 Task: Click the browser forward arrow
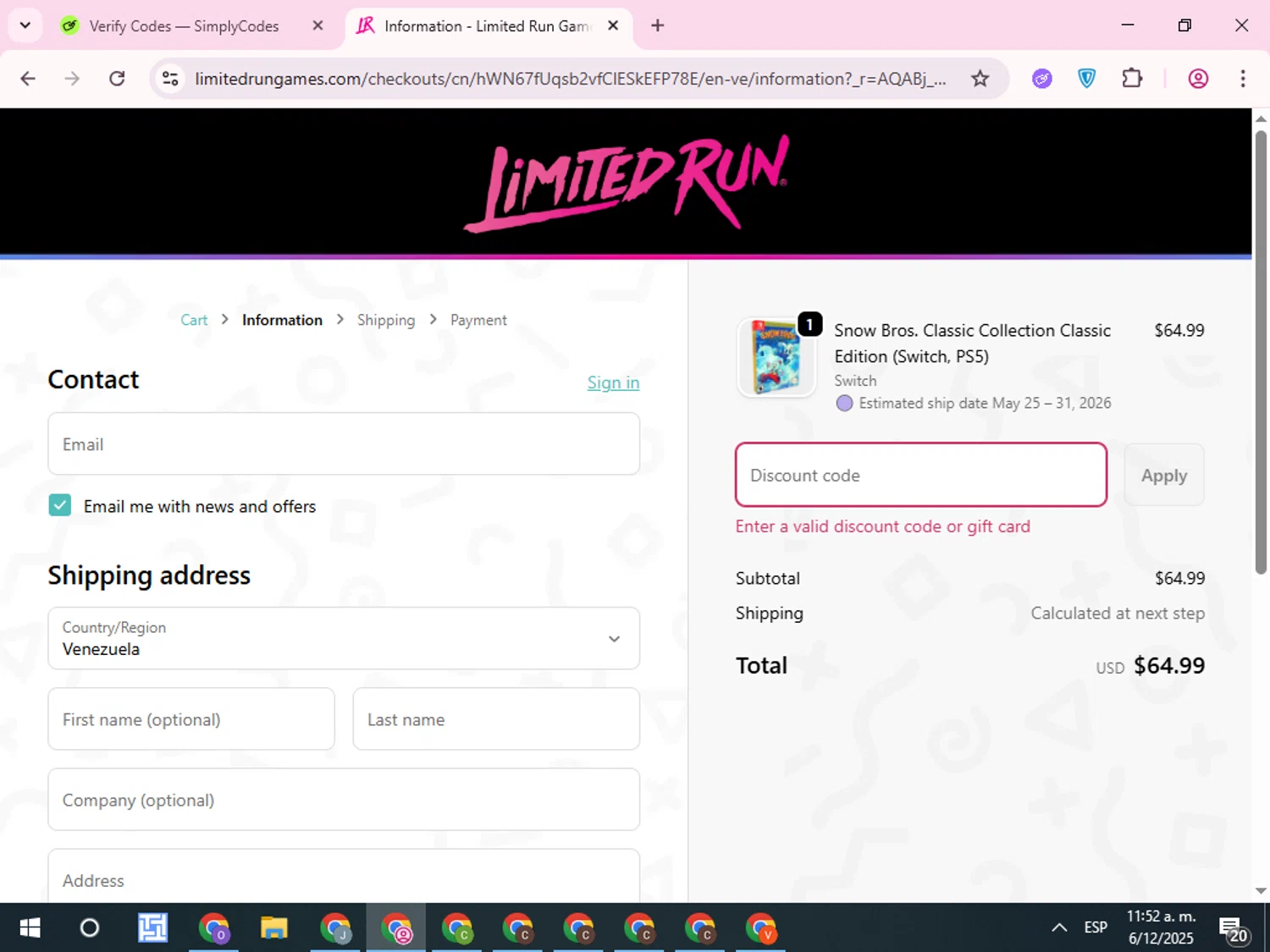pos(72,79)
